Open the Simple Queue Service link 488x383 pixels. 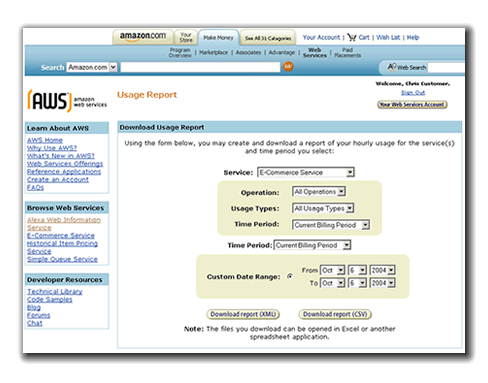pos(62,259)
